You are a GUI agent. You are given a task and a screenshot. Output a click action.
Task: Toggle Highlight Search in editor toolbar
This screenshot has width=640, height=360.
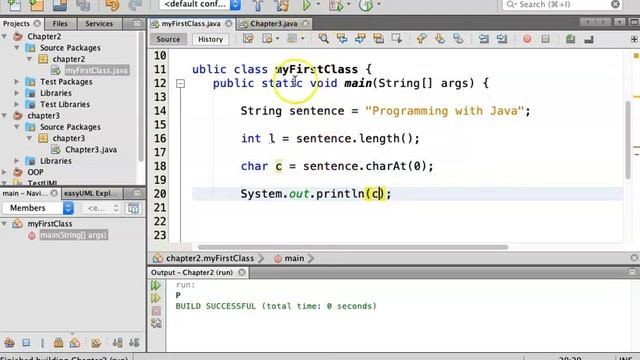(x=378, y=39)
